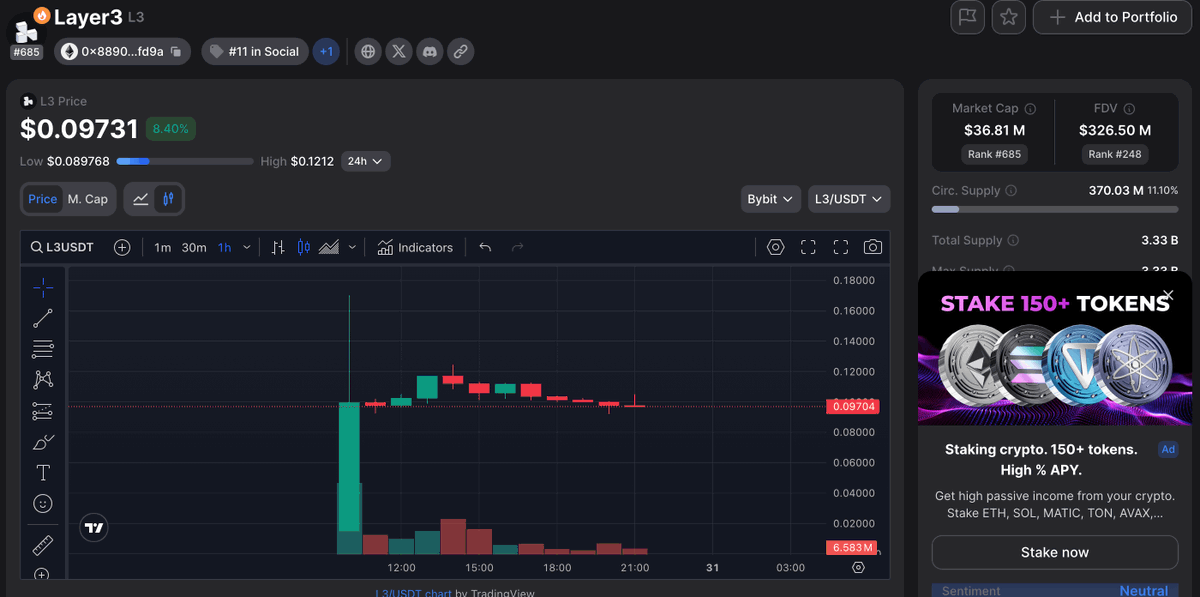
Task: Click the 0x8890...fd9a contract chip
Action: coord(122,51)
